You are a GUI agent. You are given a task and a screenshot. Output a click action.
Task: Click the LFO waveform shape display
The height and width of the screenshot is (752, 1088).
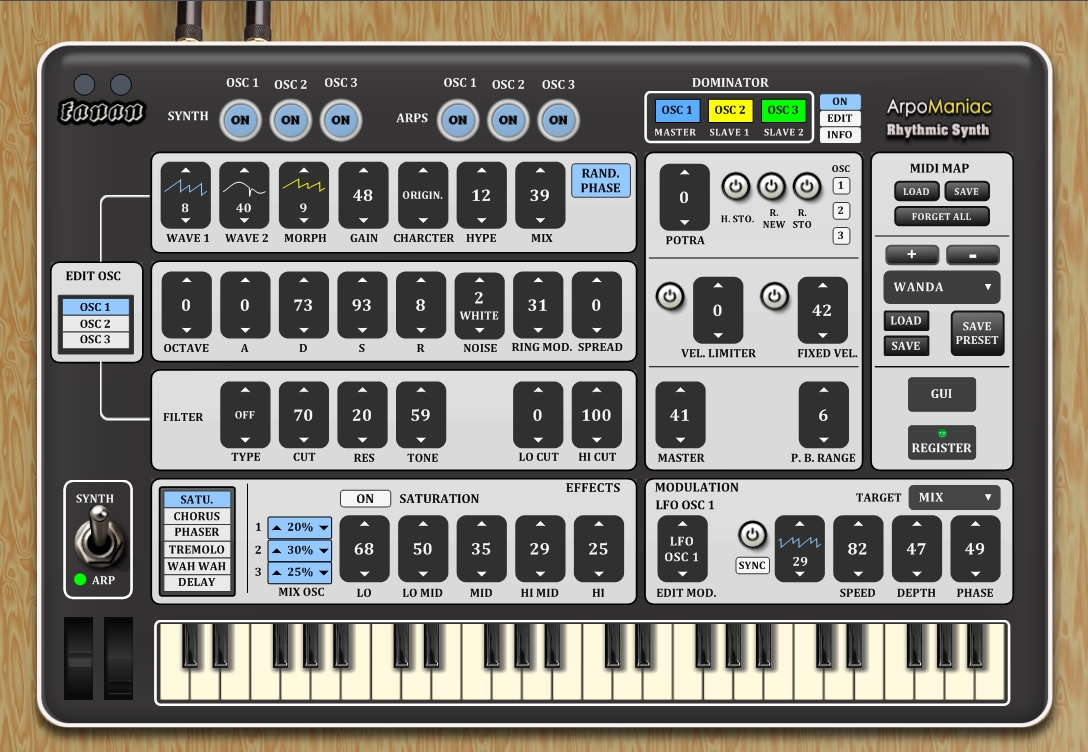click(799, 542)
